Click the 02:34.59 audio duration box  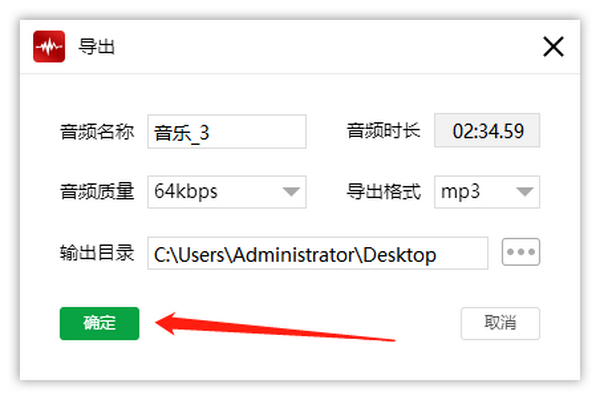coord(487,131)
